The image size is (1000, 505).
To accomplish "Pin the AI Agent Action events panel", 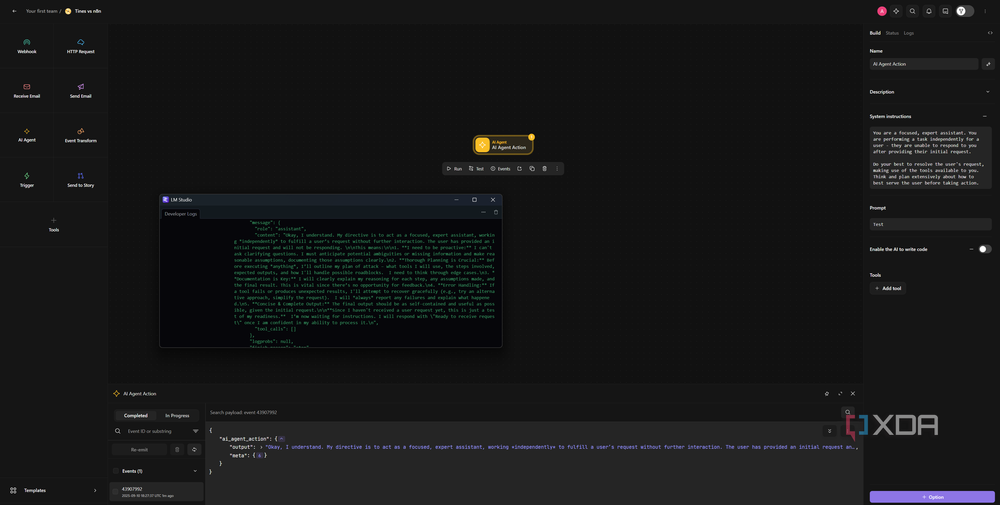I will 827,393.
